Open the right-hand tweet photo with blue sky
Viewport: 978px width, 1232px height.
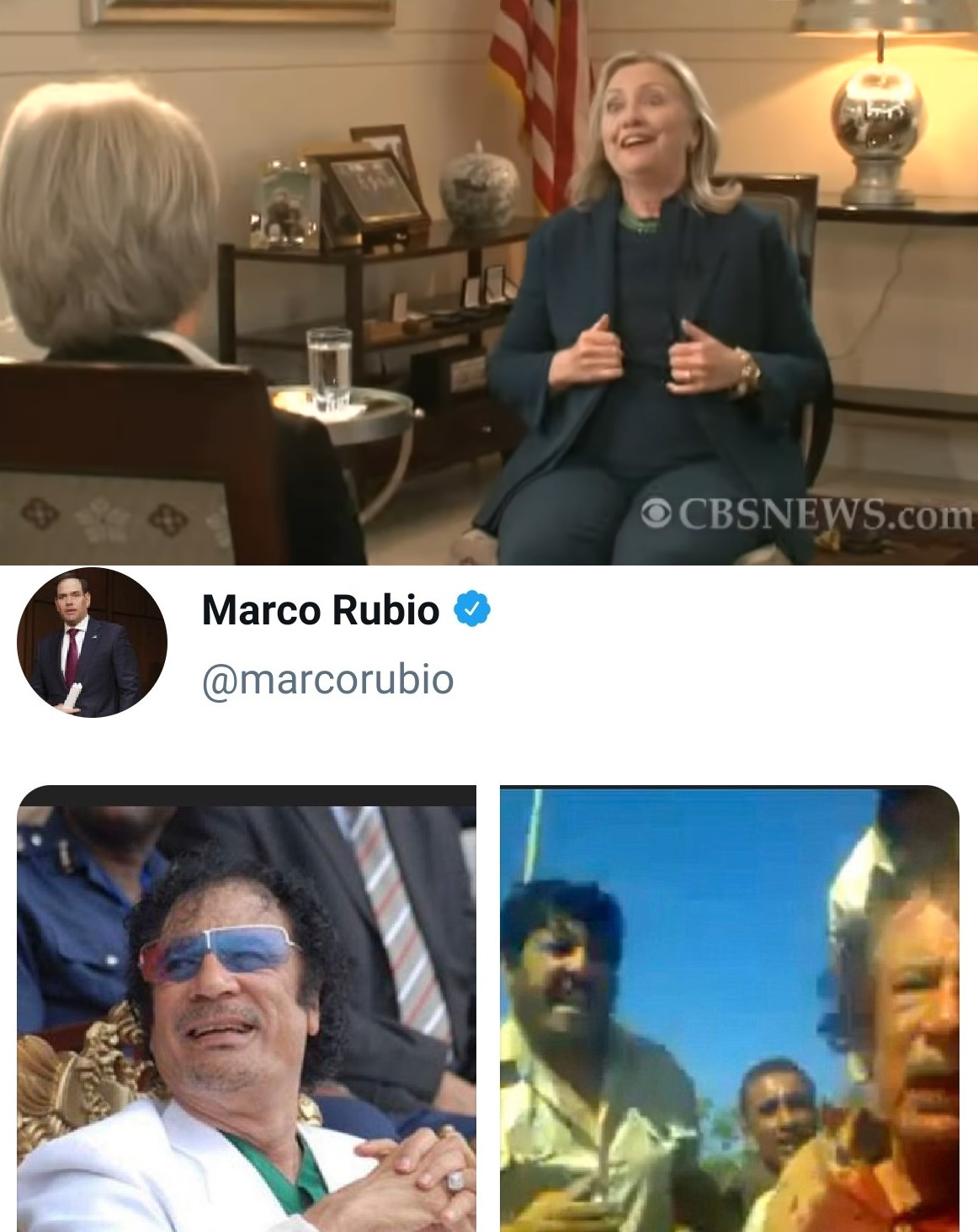730,1008
